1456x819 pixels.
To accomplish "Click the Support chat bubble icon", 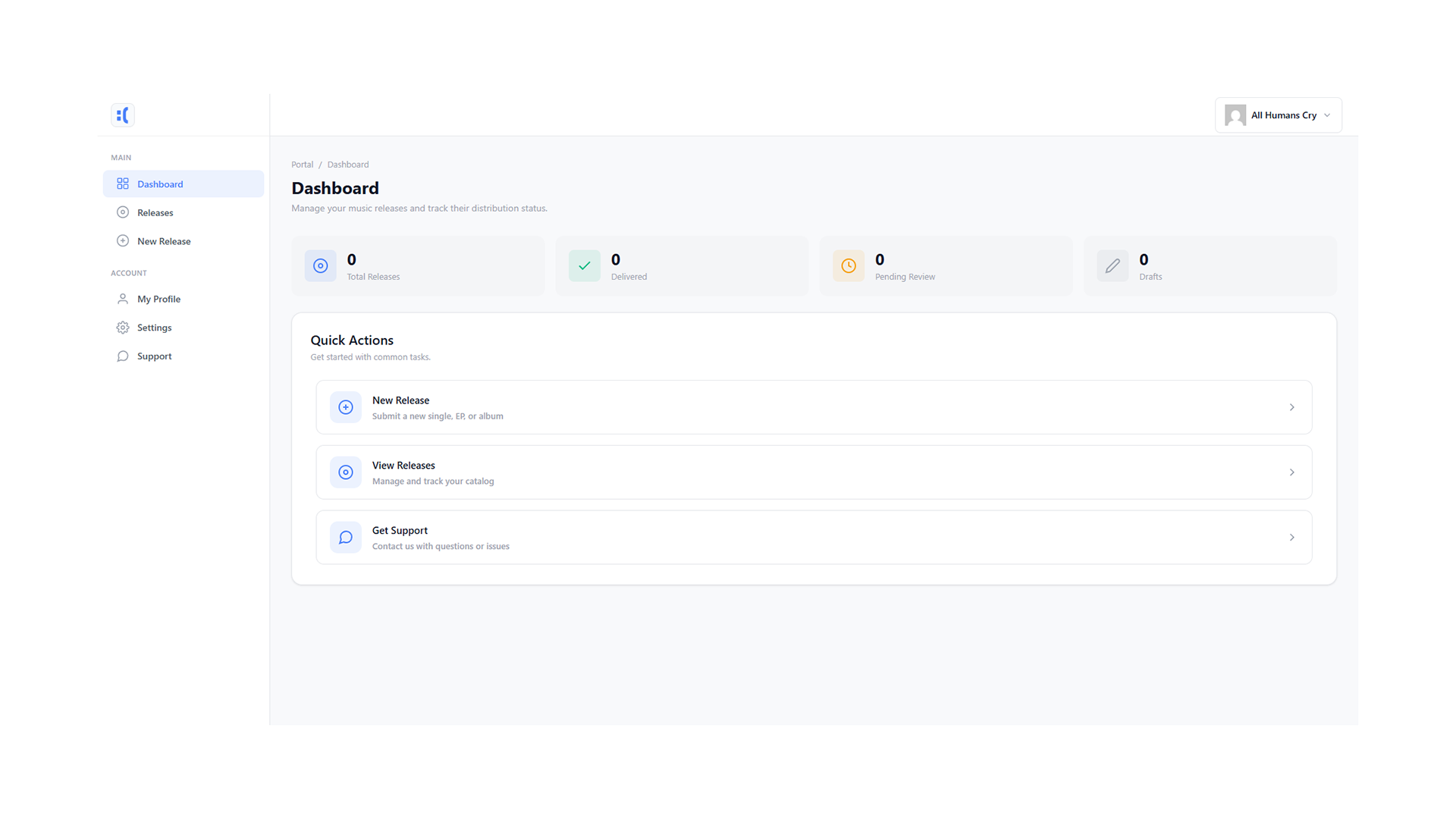I will click(x=123, y=356).
